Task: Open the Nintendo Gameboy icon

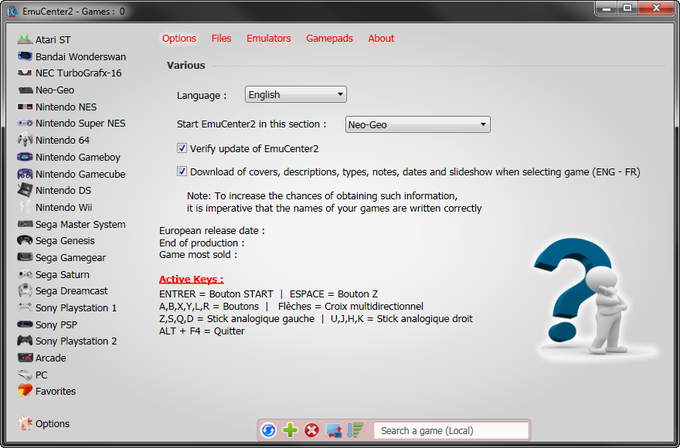Action: 25,157
